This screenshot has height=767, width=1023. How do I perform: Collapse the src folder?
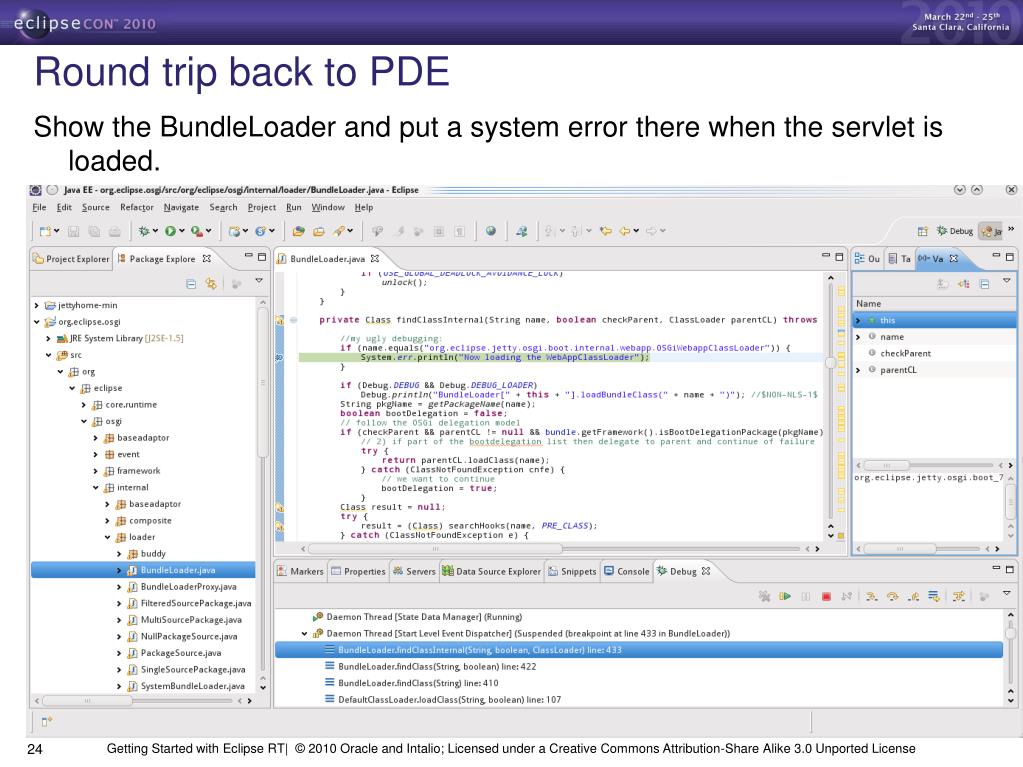48,355
